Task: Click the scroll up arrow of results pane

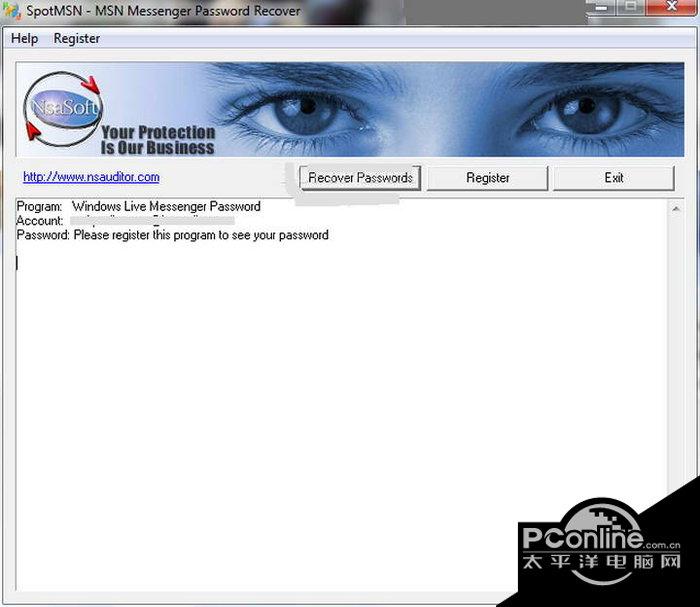Action: pyautogui.click(x=676, y=208)
